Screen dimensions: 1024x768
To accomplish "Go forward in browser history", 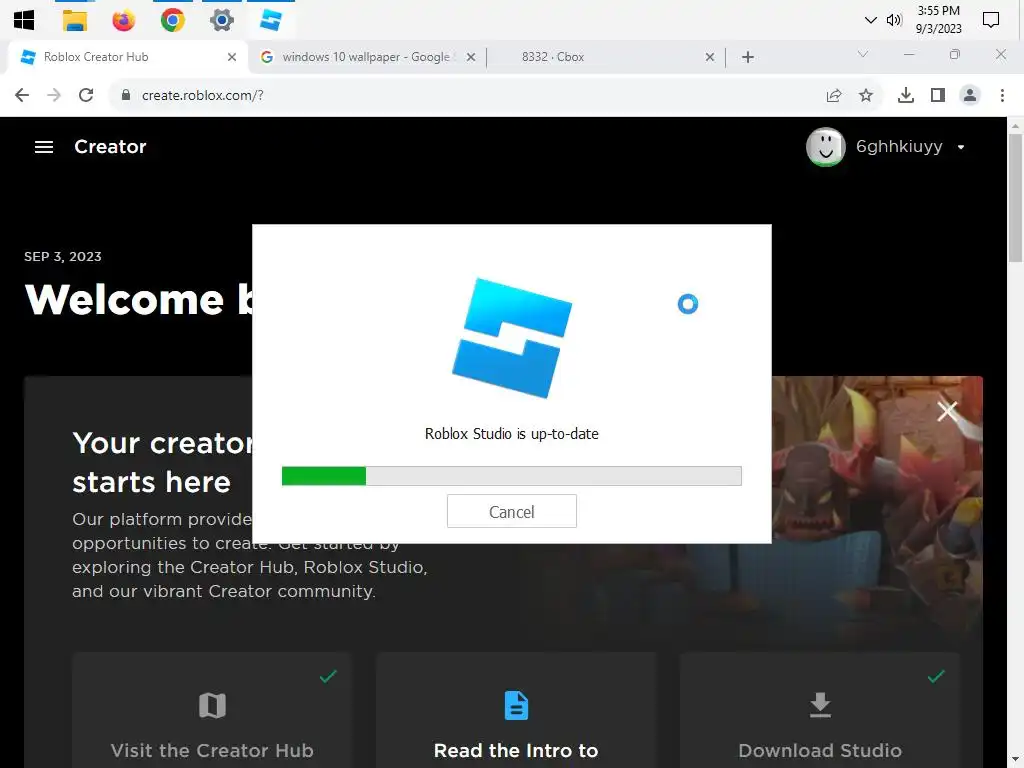I will click(x=54, y=95).
